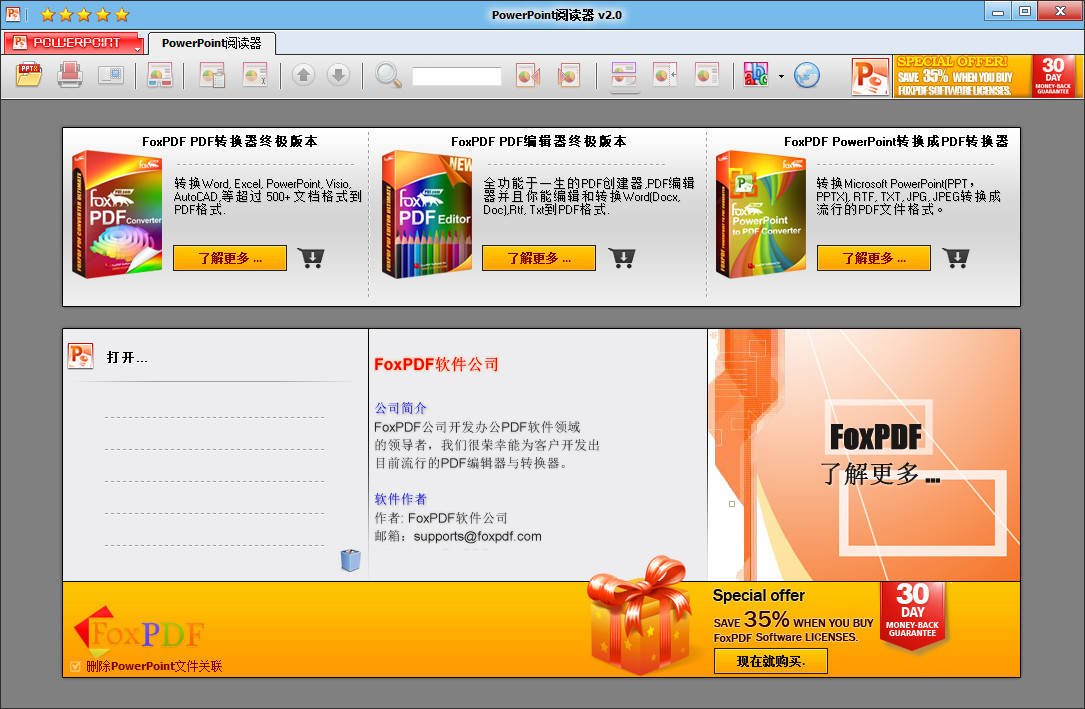This screenshot has height=709, width=1085.
Task: Click the slide fit-width arrow icon
Action: click(x=664, y=75)
